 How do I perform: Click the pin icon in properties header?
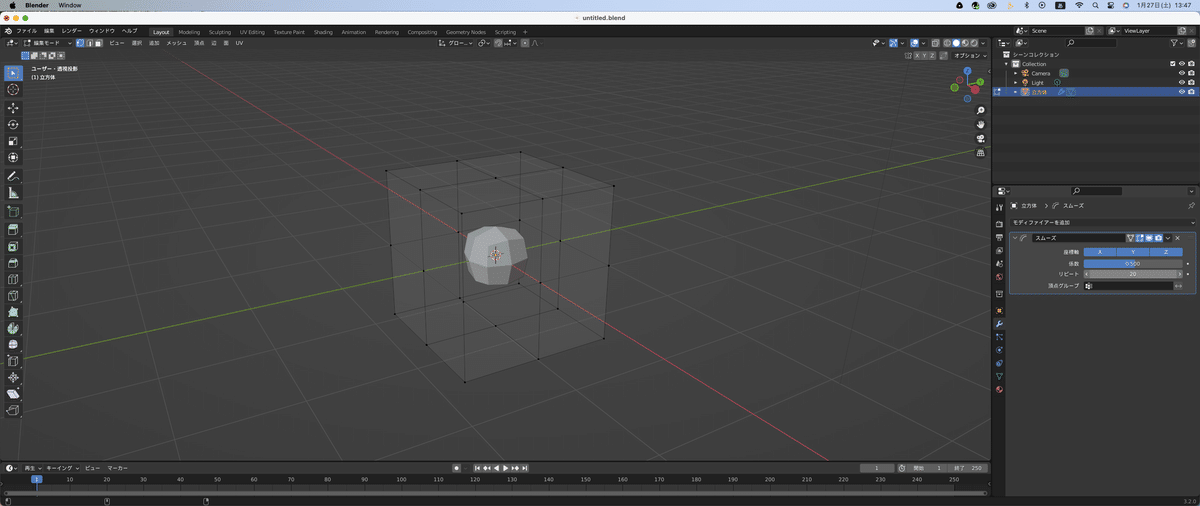point(1191,205)
